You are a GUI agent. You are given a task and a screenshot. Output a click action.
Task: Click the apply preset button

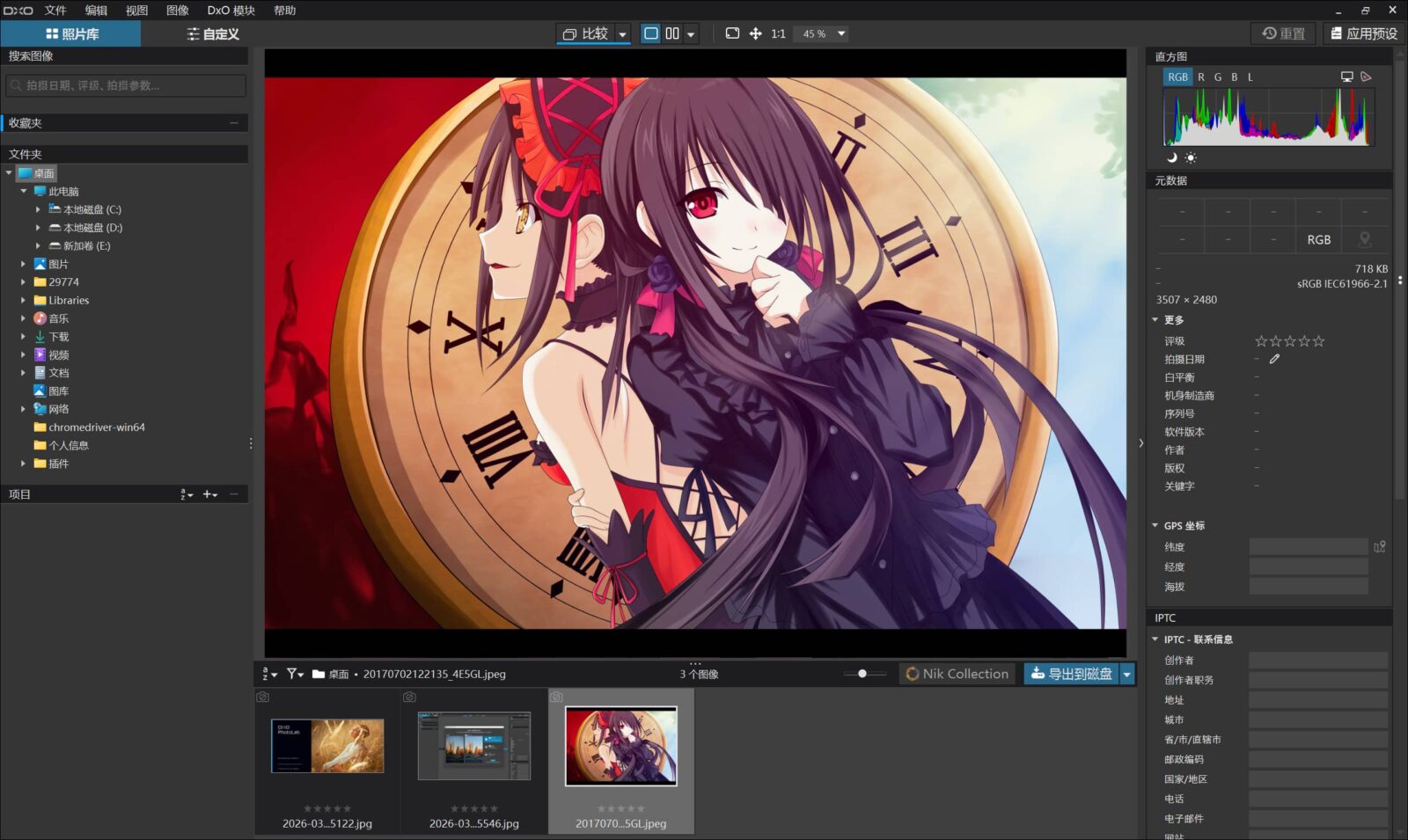(1363, 33)
